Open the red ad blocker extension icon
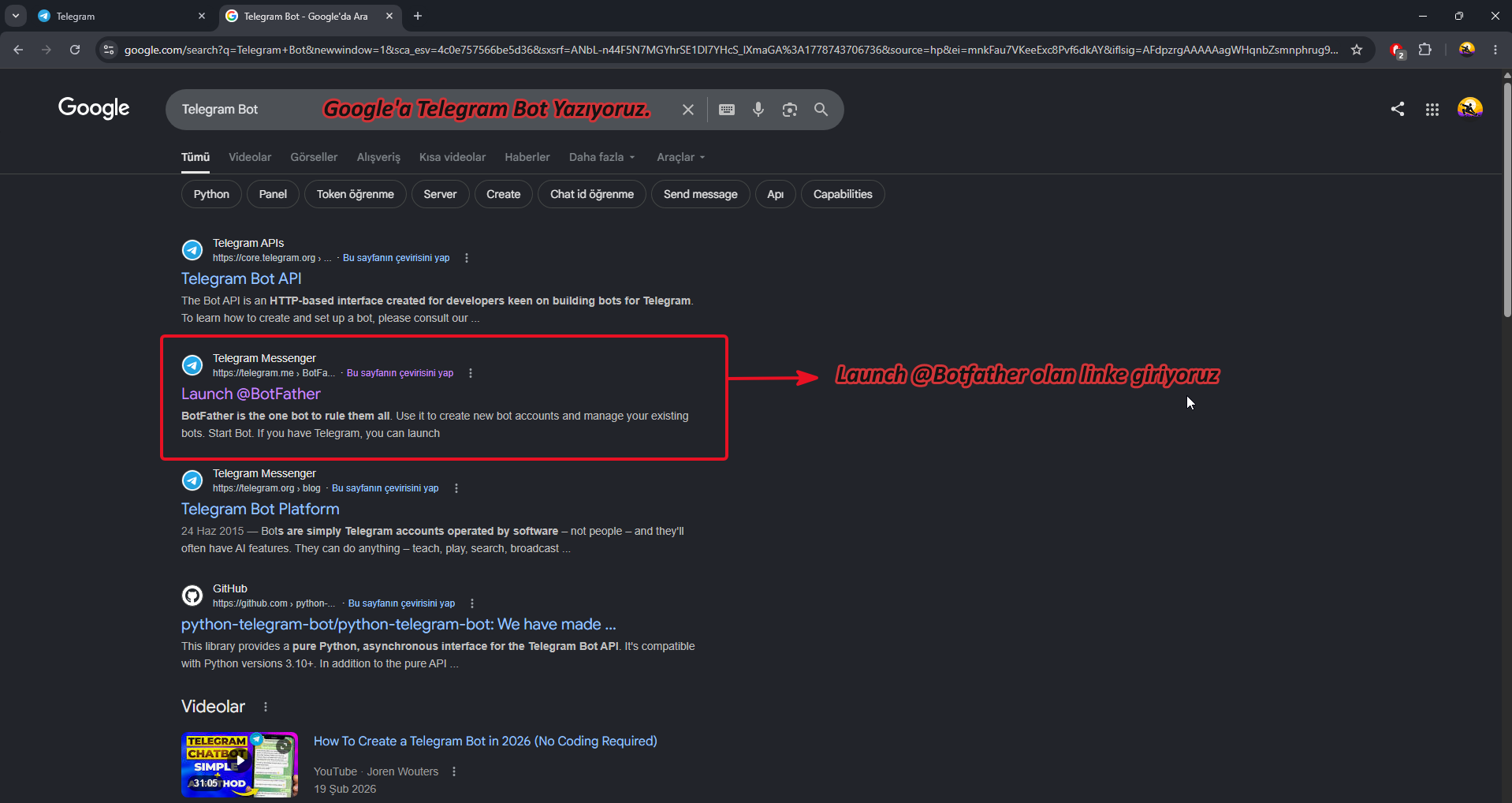 pos(1397,50)
